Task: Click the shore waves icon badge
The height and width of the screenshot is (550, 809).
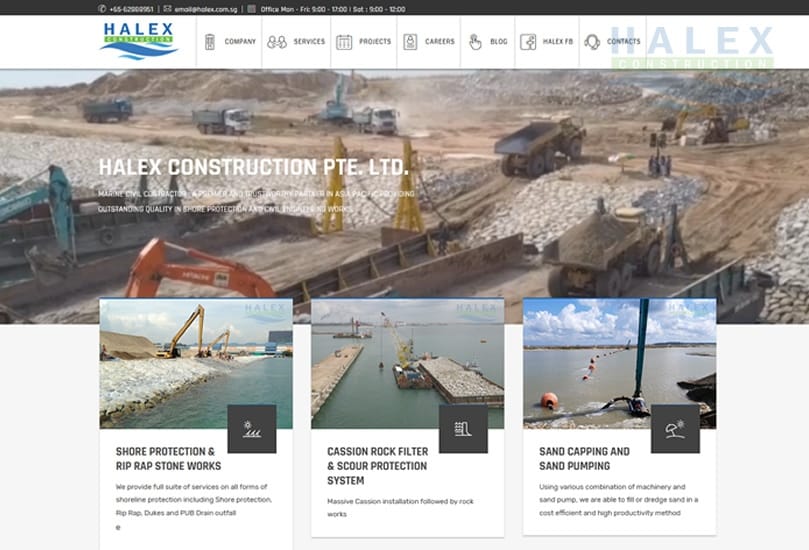Action: 252,429
